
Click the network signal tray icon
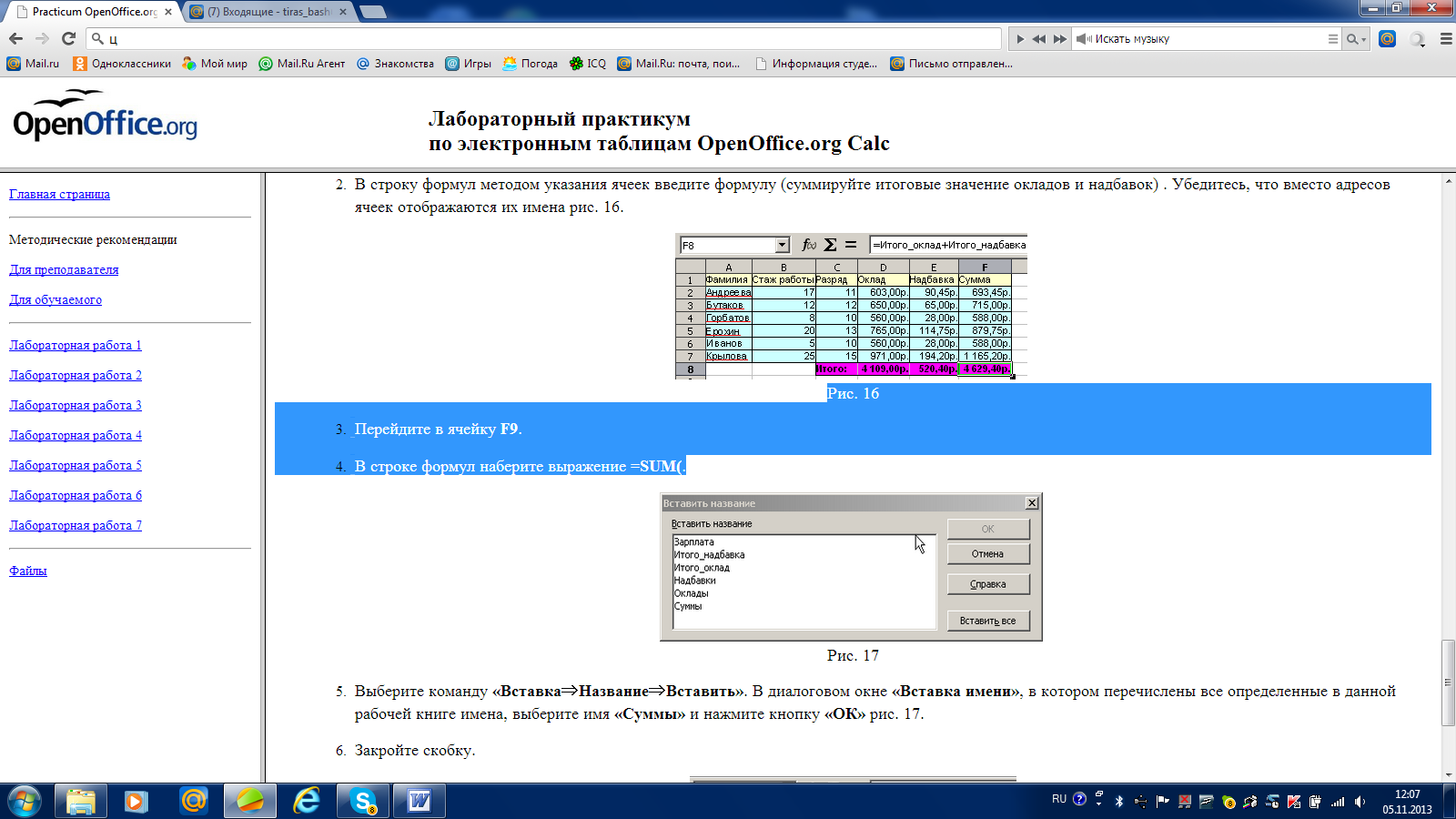(x=1338, y=802)
